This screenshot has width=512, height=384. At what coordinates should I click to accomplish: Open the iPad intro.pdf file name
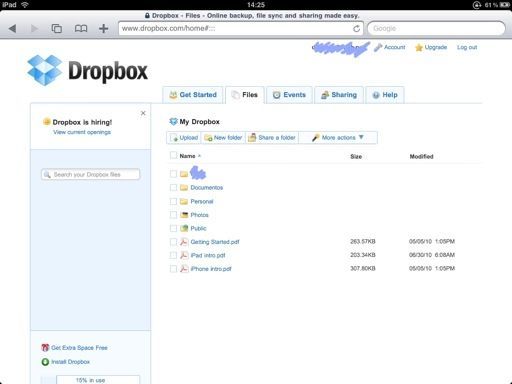[x=208, y=255]
